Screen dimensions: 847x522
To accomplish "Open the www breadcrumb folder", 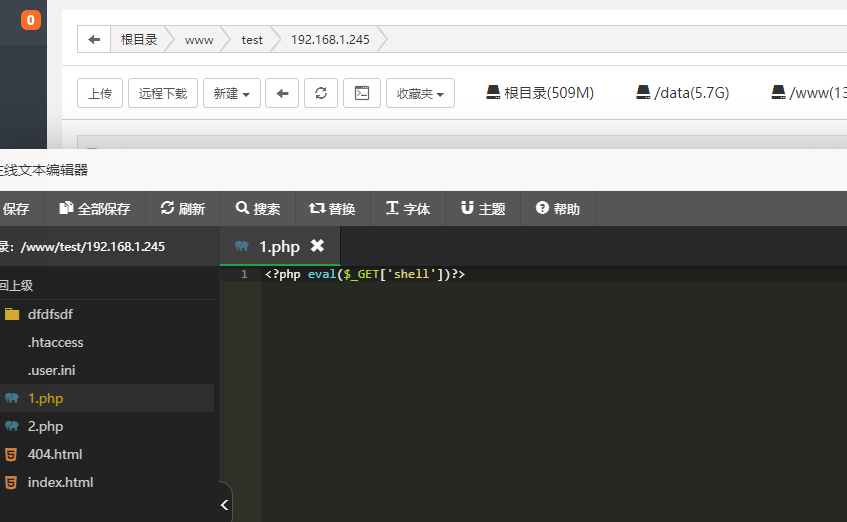I will point(199,39).
